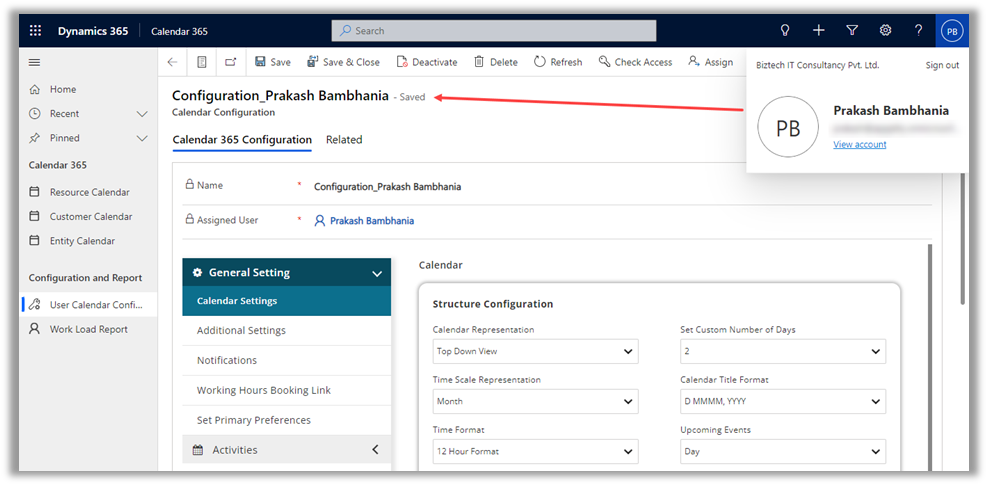Viewport: 988px width, 485px height.
Task: Click the question mark help icon
Action: pos(918,31)
